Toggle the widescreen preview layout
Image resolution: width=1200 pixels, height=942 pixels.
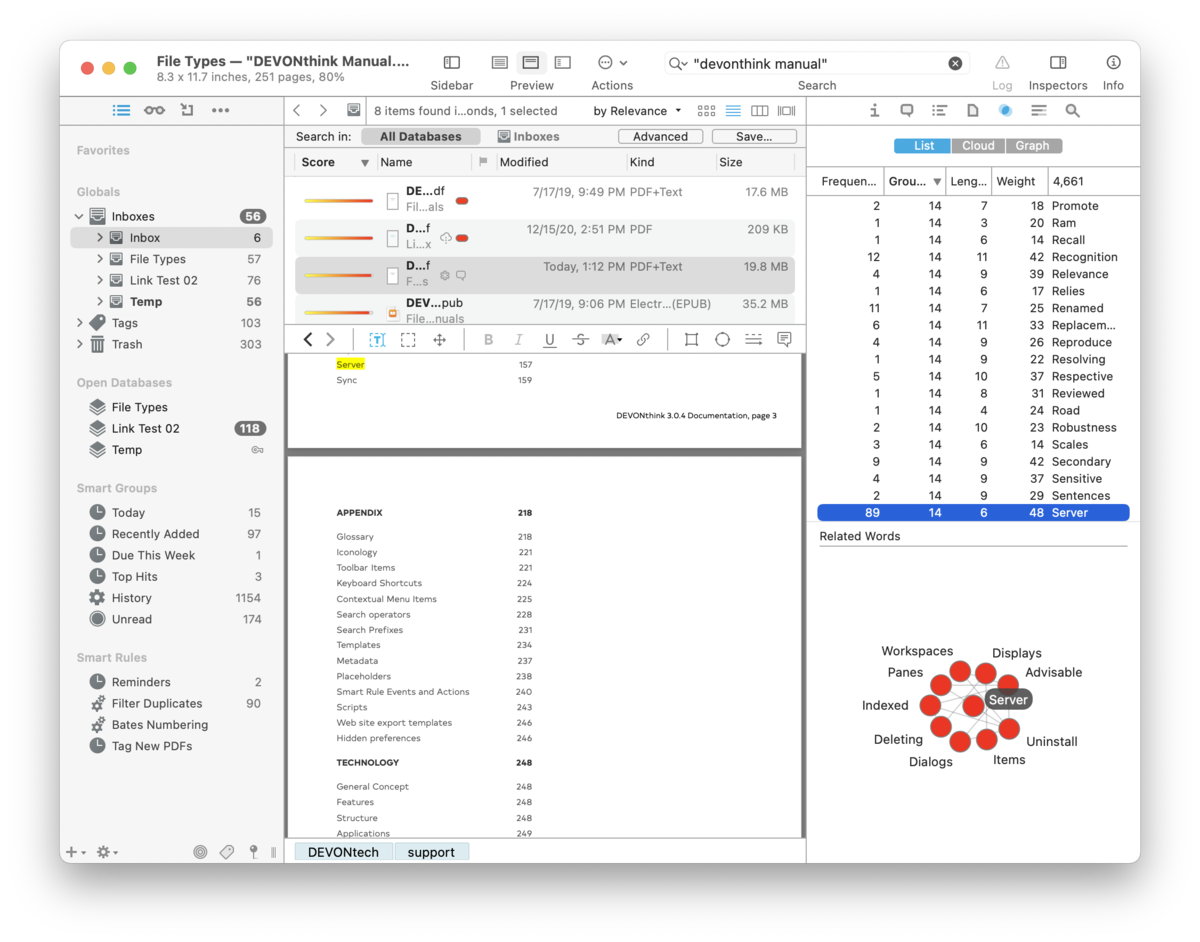[562, 63]
